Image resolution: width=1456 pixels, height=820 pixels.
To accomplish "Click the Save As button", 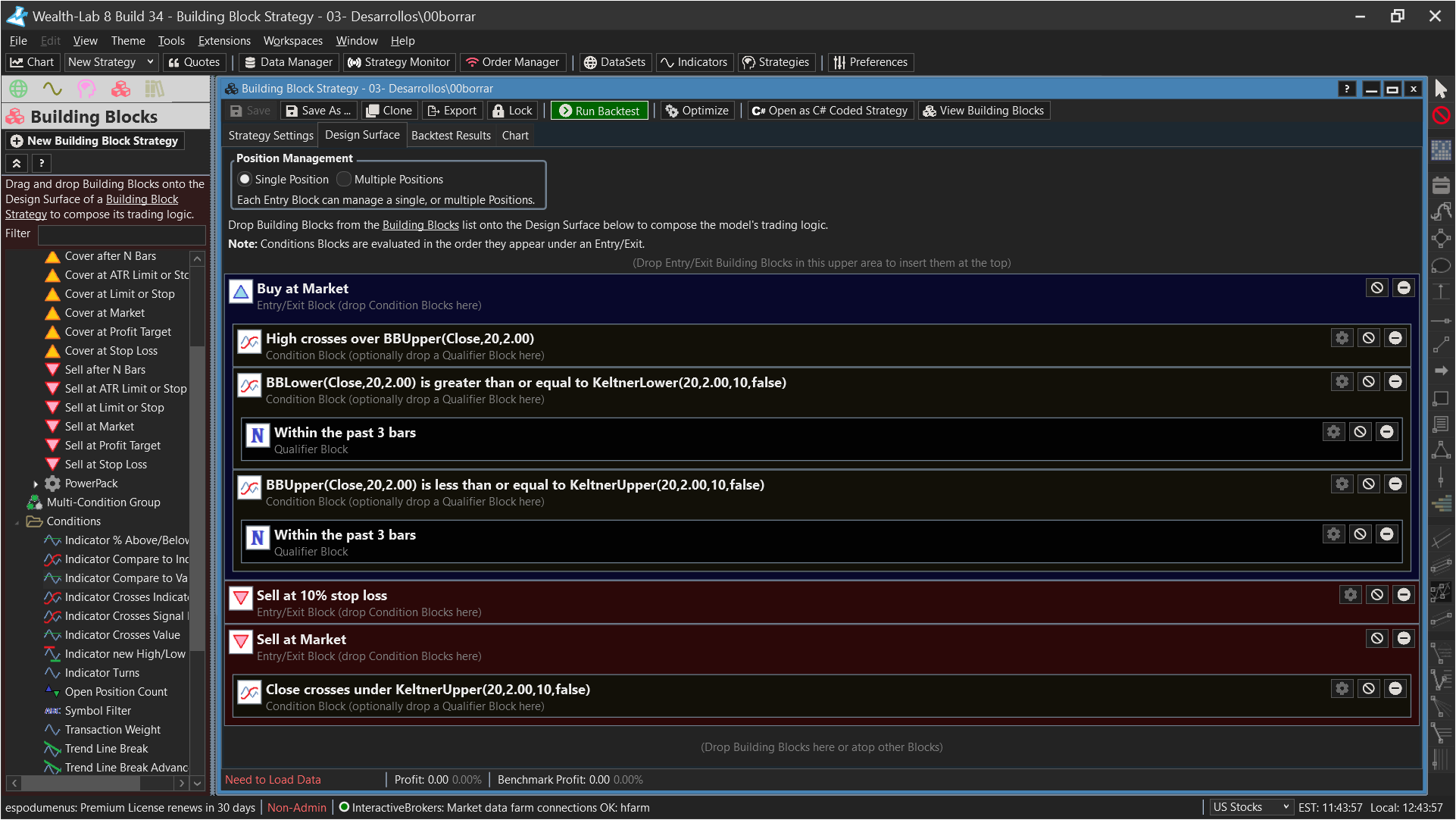I will 319,111.
